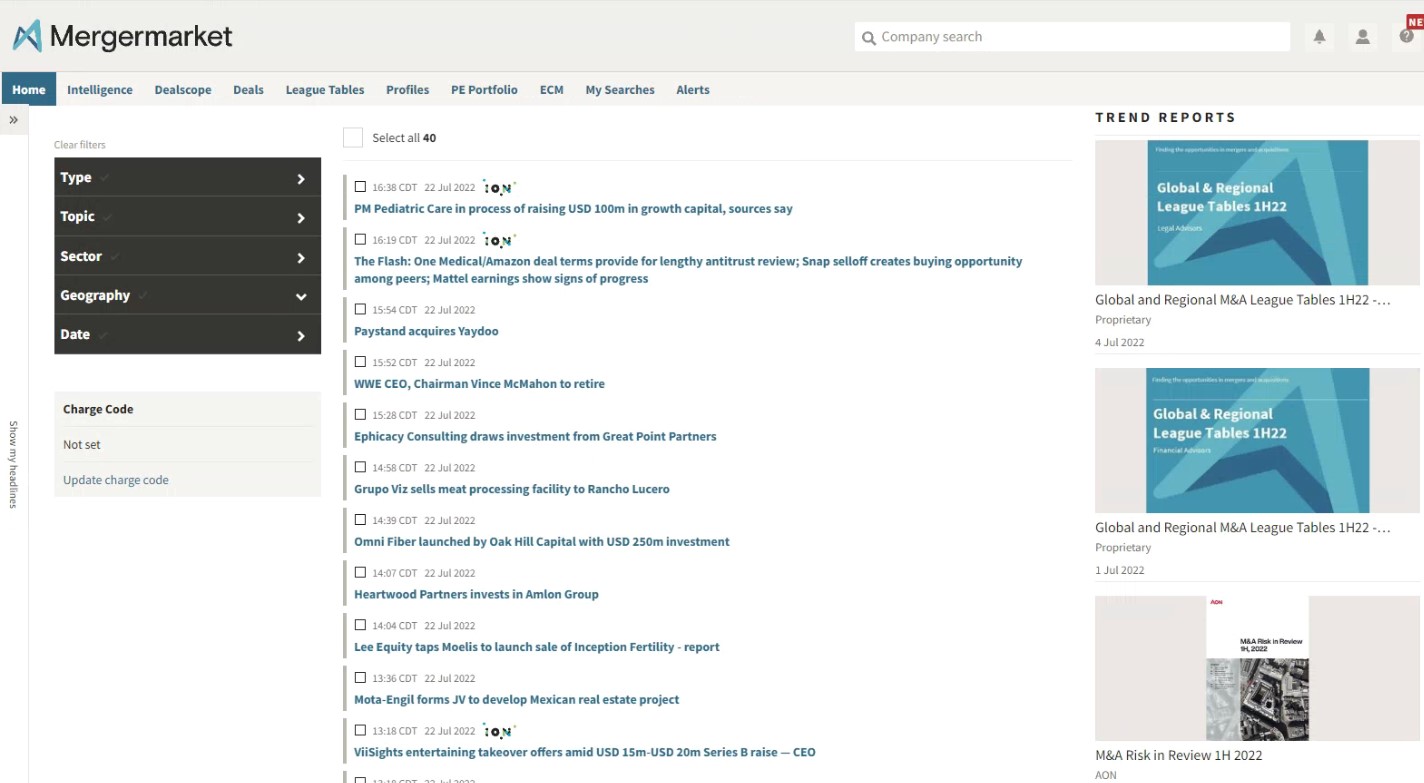This screenshot has width=1424, height=783.
Task: Read Heartwood Partners invests in Amlon Group
Action: pos(476,594)
